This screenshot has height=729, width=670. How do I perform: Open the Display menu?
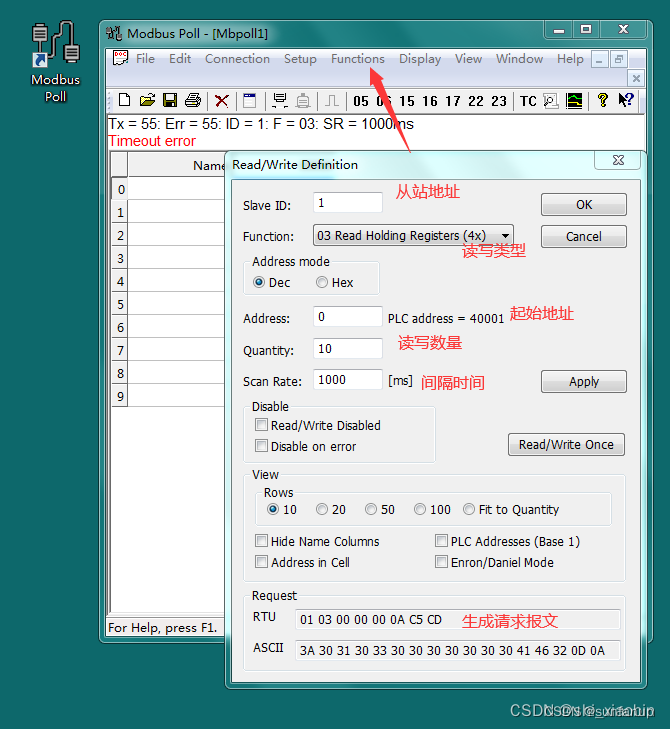pos(420,59)
